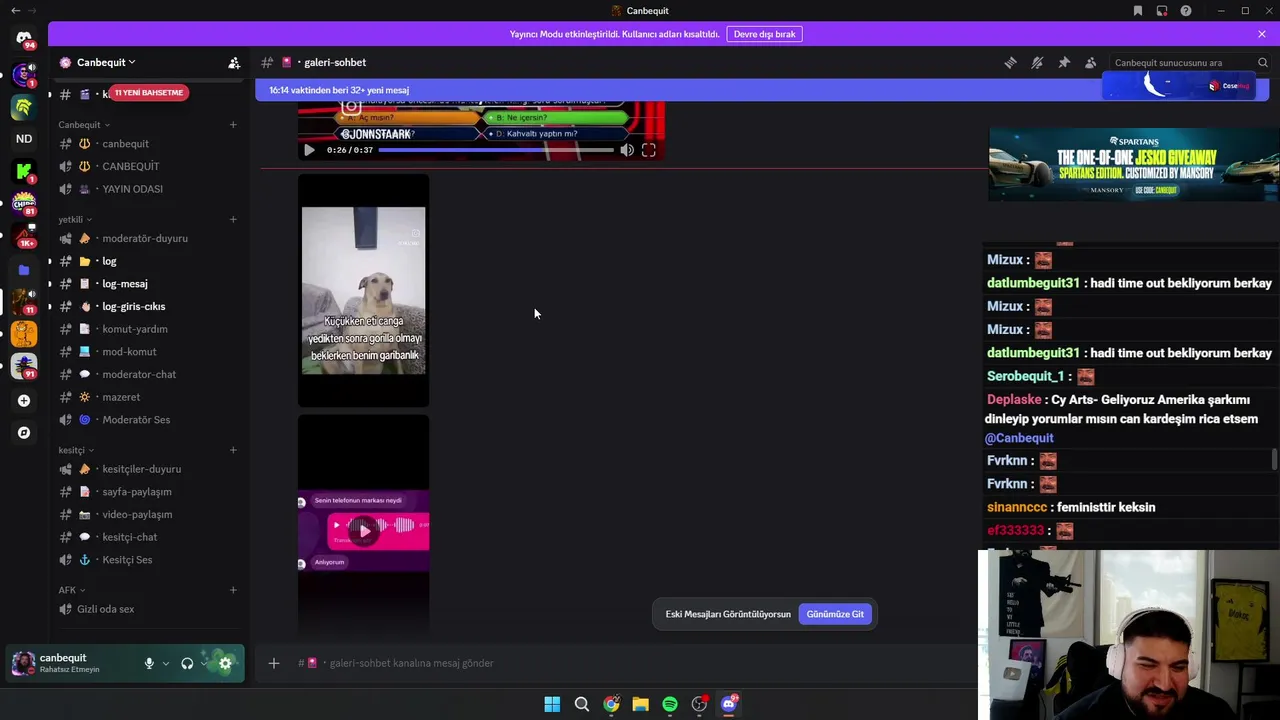Open the server icon with badge 91
The height and width of the screenshot is (720, 1280).
[24, 367]
